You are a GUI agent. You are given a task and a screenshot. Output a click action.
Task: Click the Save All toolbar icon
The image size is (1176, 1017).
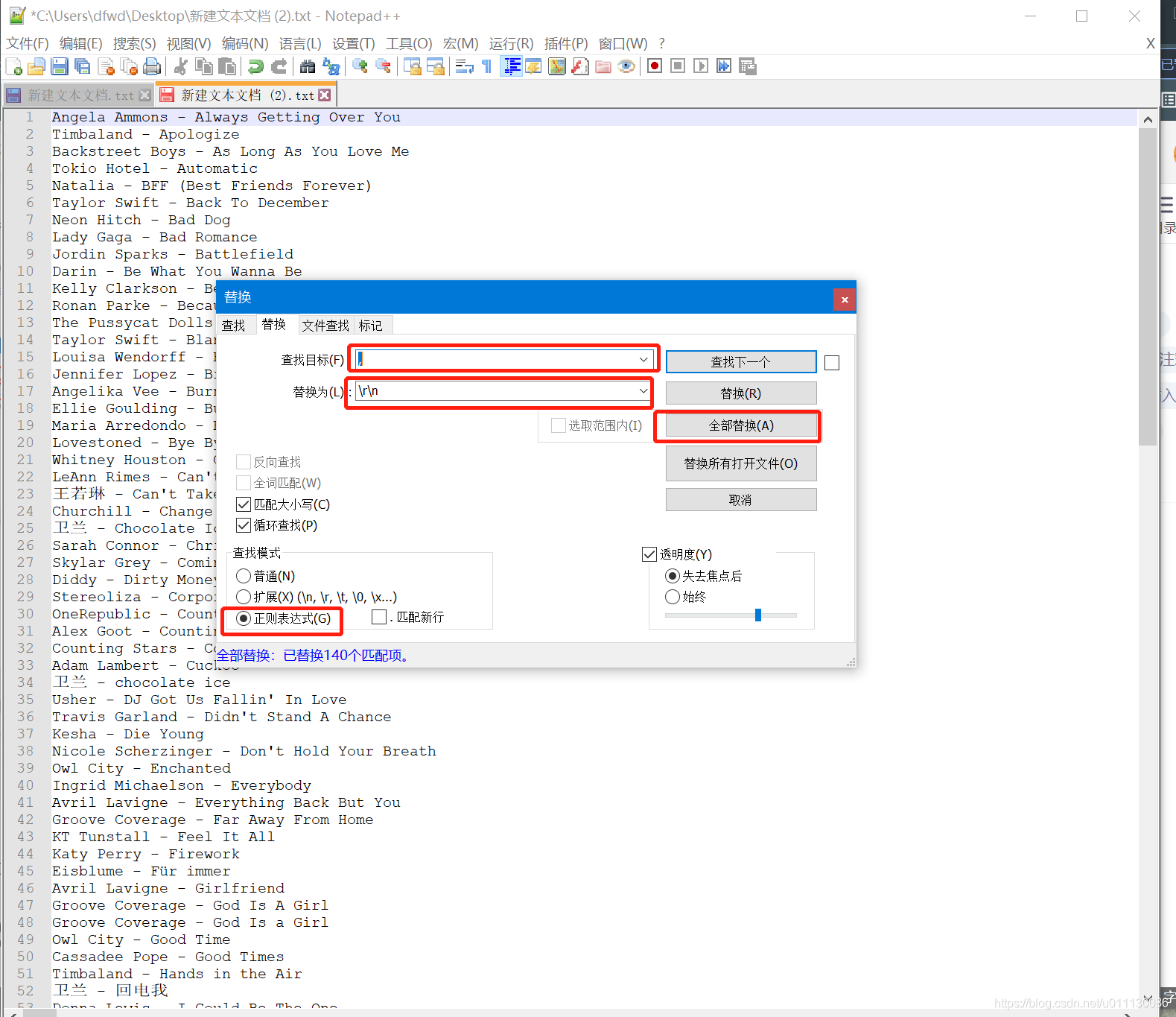click(x=83, y=66)
